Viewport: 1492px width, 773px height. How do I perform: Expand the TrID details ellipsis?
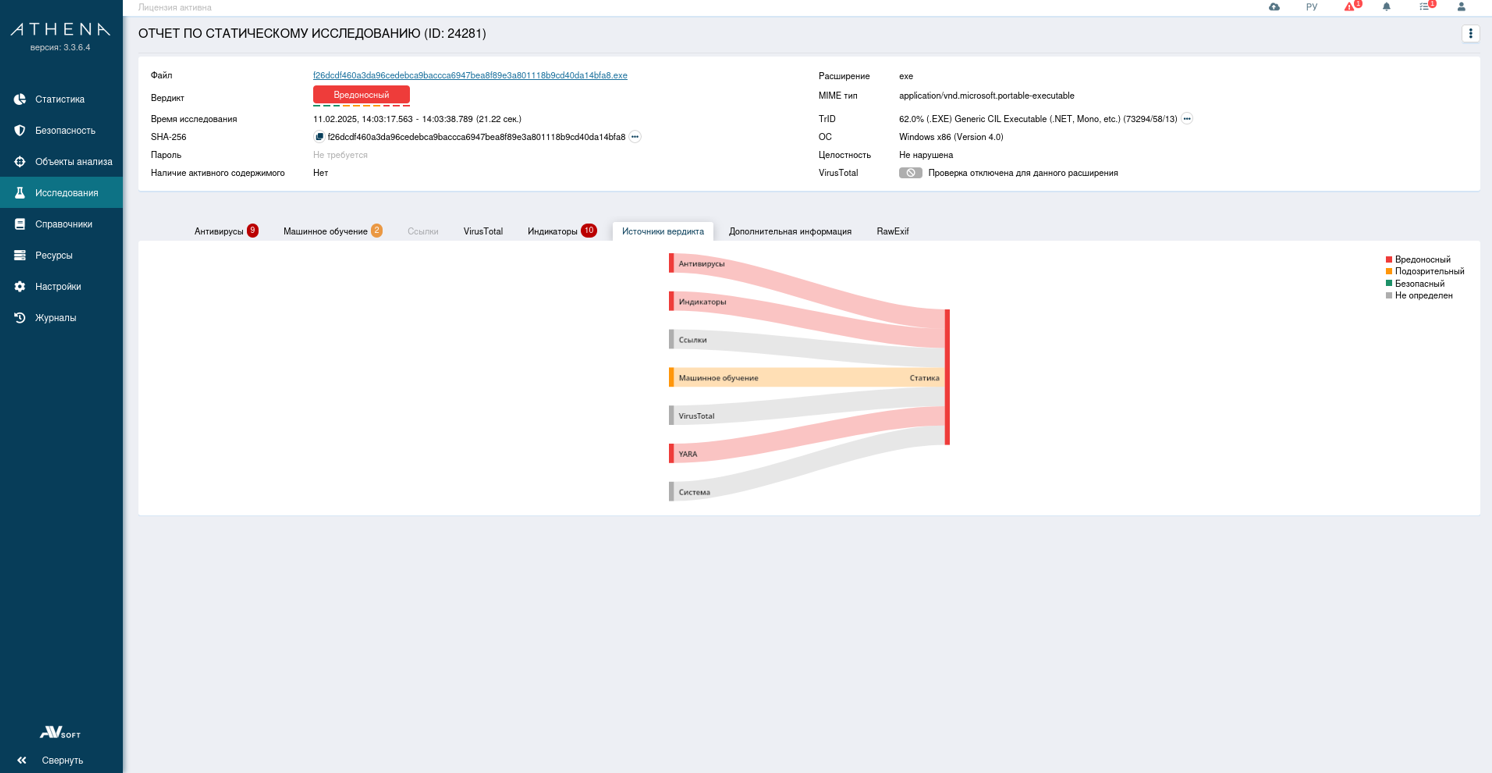click(x=1187, y=119)
